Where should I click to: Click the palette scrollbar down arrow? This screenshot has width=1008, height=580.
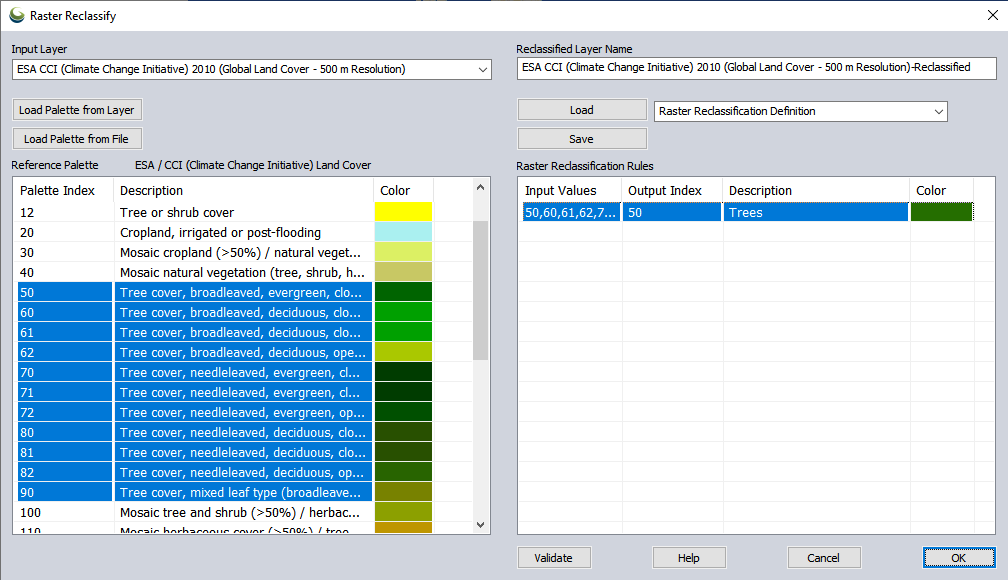(480, 524)
